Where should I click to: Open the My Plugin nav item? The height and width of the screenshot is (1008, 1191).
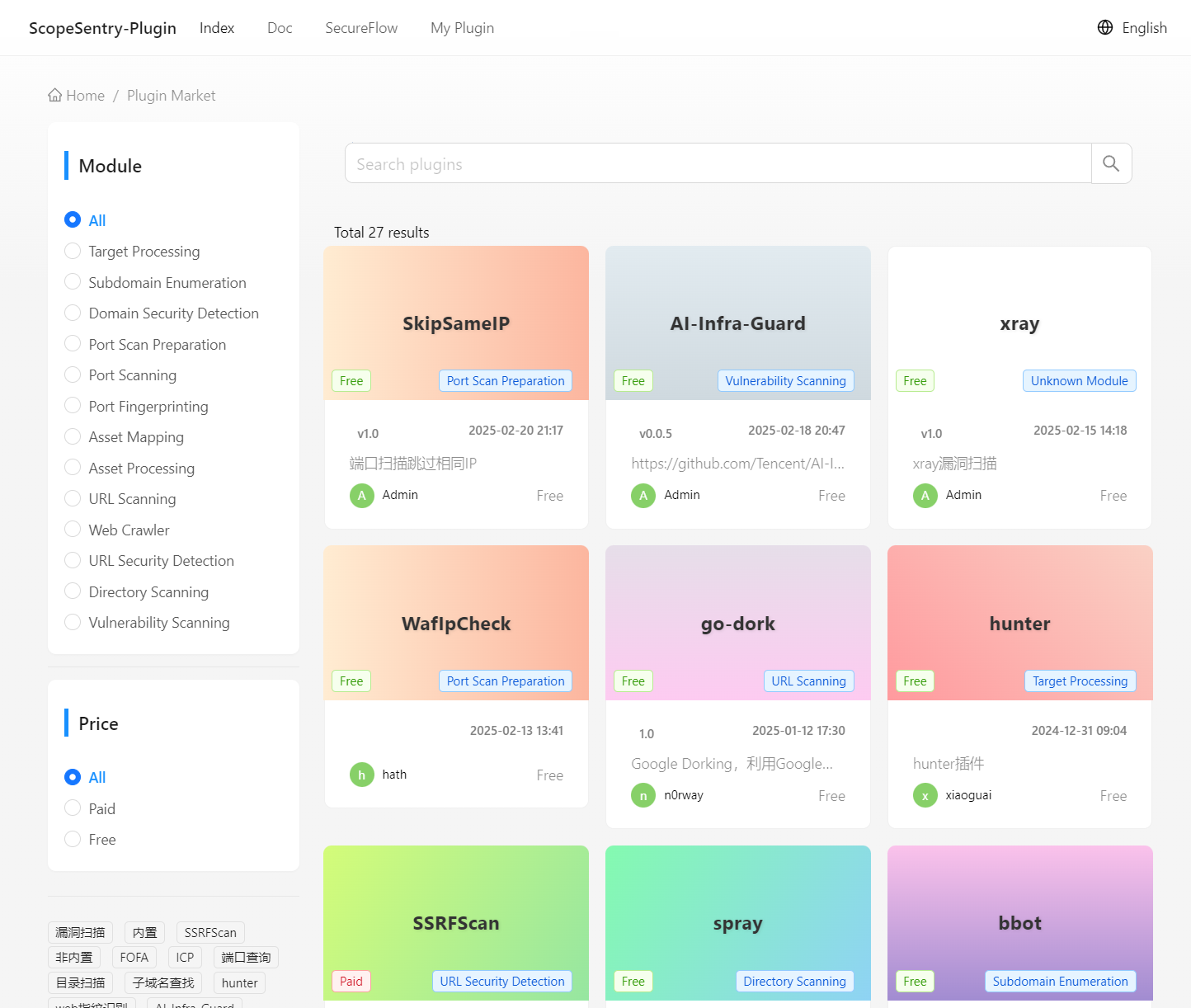click(462, 28)
